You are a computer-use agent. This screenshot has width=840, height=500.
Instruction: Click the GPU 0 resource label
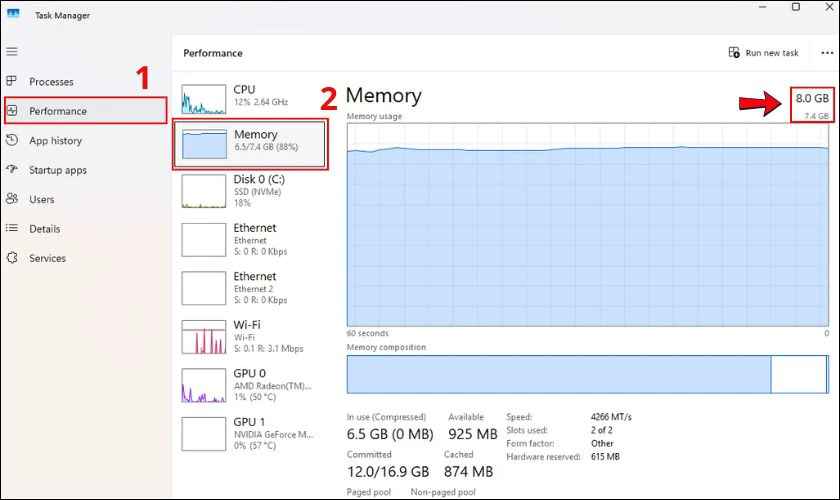pyautogui.click(x=250, y=373)
